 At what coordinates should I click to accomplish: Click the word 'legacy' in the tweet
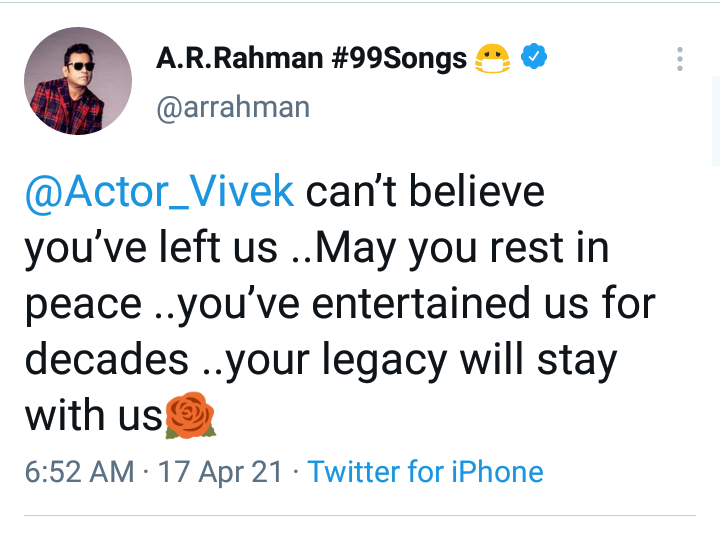tap(385, 362)
